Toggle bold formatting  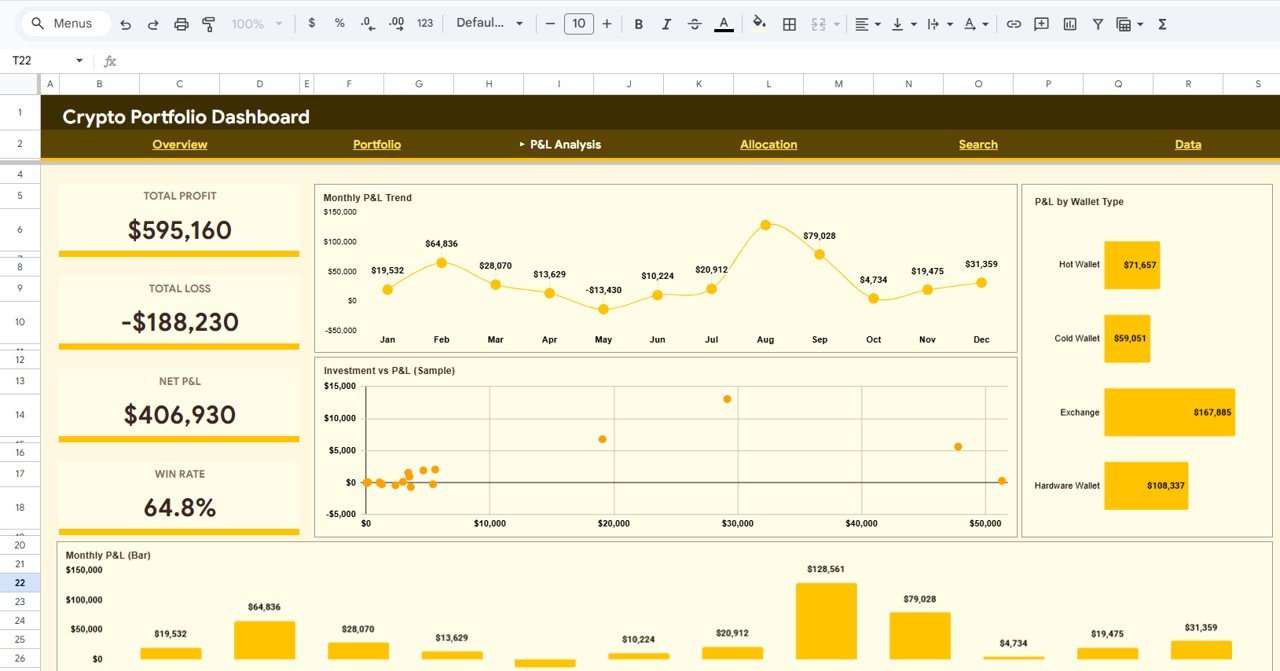(638, 22)
